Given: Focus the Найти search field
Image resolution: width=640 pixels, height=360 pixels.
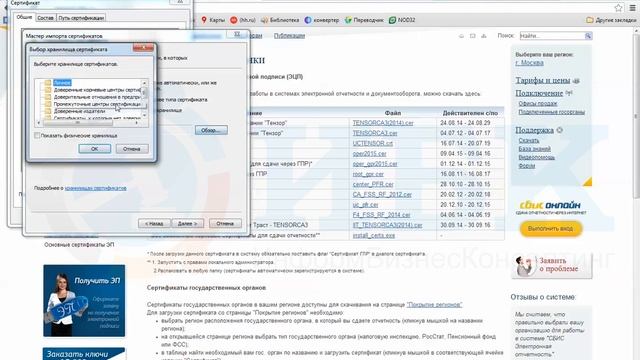Looking at the screenshot, I should point(552,36).
